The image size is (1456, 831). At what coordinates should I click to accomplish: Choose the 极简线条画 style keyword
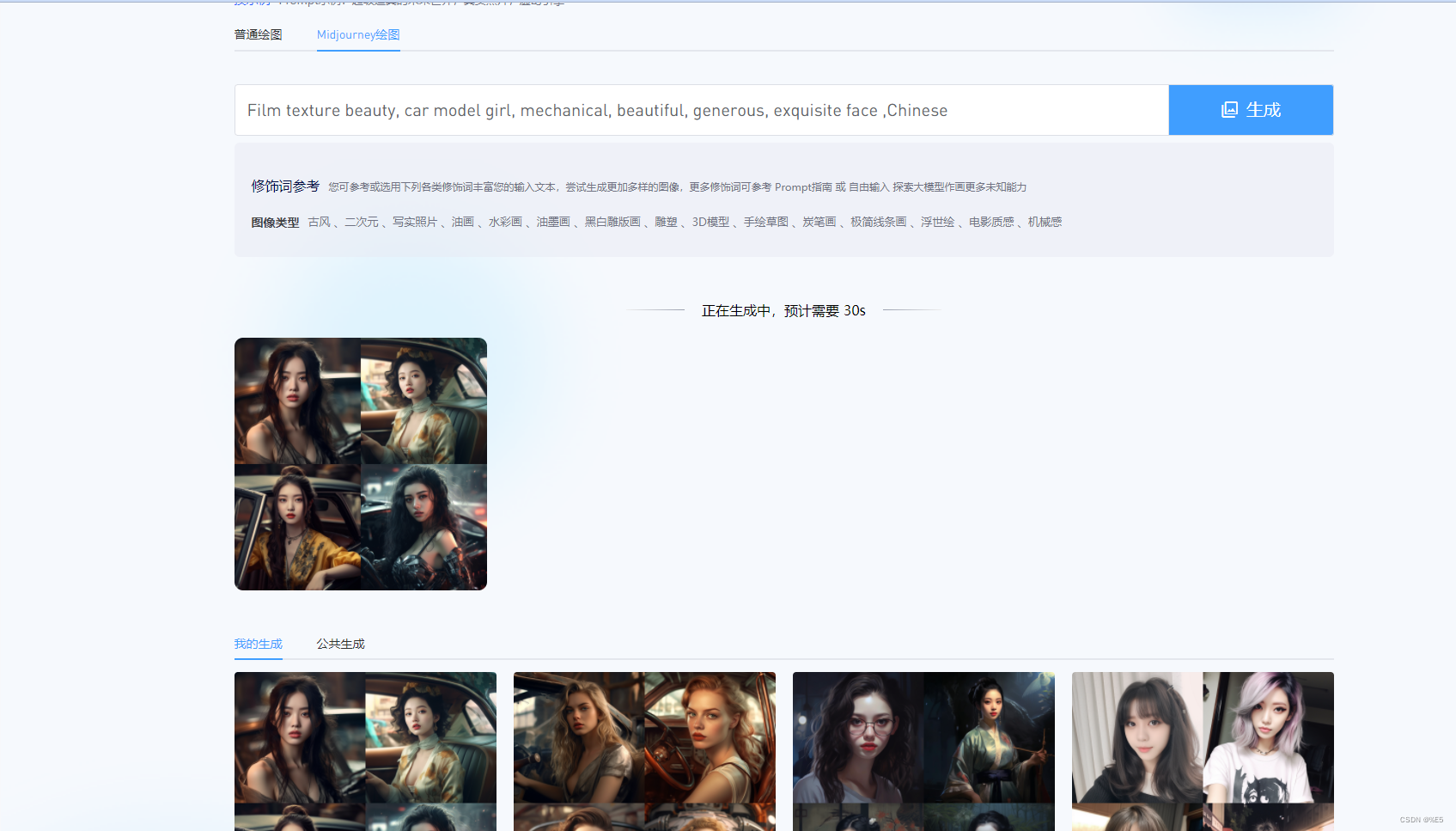coord(878,222)
